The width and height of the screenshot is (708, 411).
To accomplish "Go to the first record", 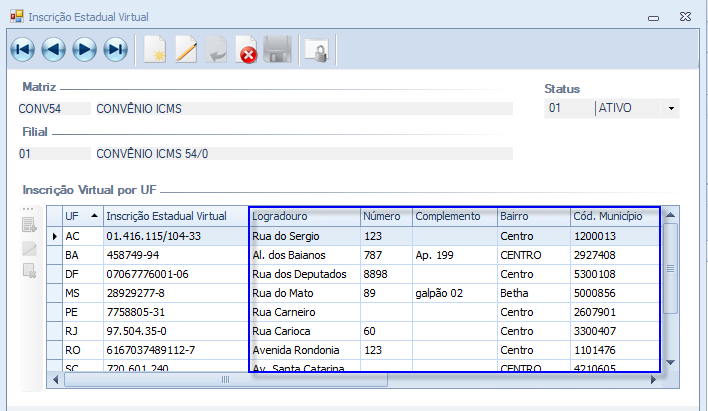I will click(23, 50).
